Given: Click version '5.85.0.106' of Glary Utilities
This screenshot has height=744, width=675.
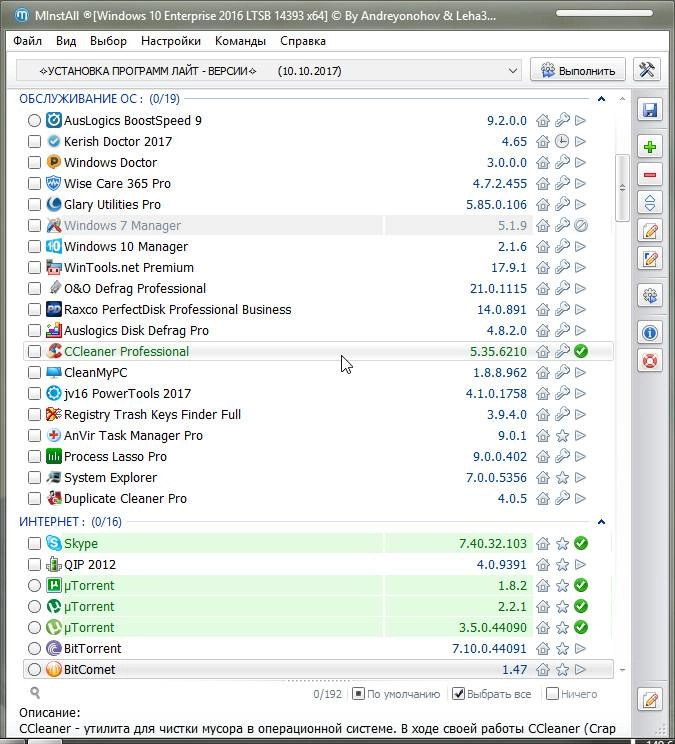Looking at the screenshot, I should (x=496, y=205).
